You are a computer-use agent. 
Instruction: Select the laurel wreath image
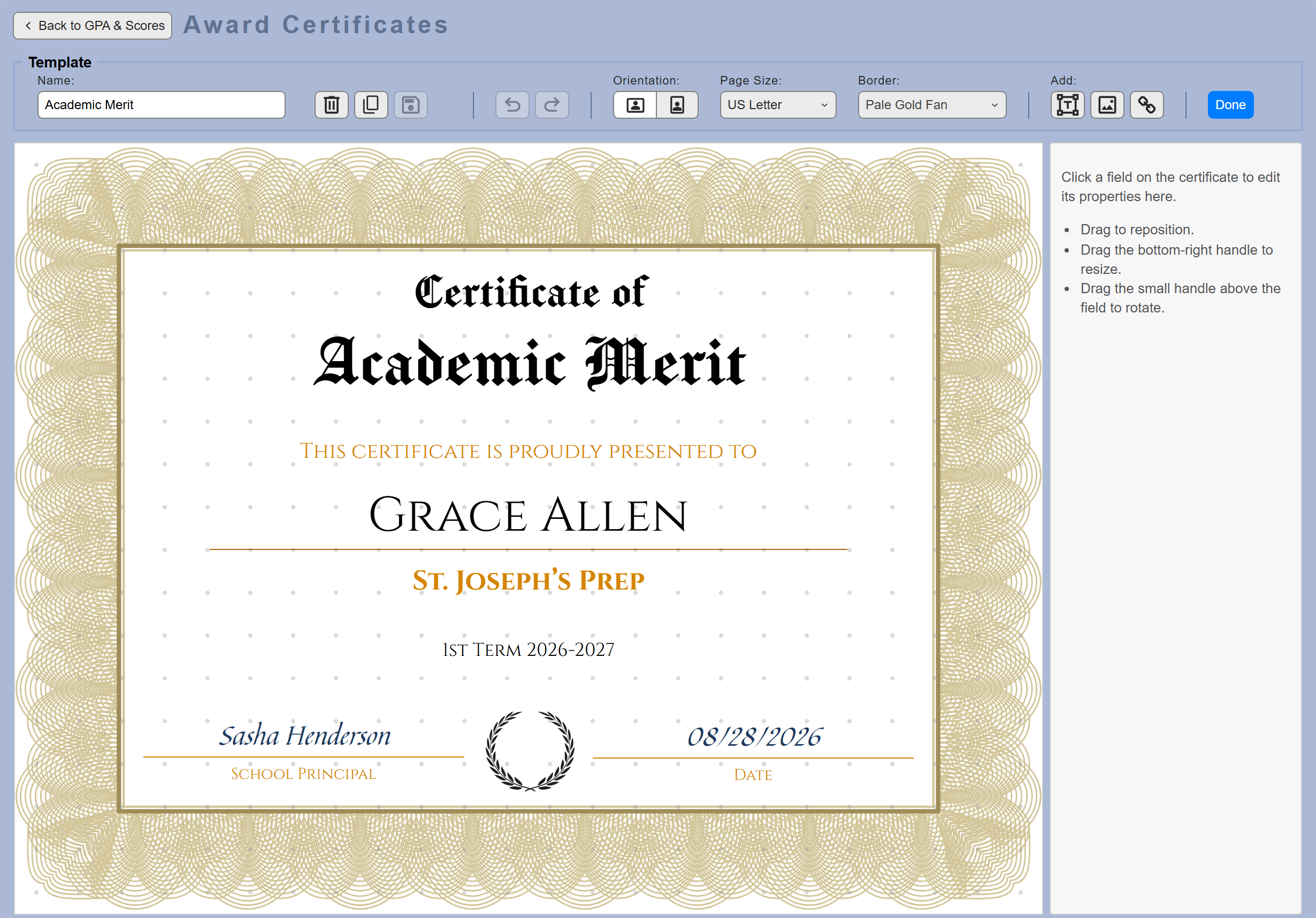(530, 751)
